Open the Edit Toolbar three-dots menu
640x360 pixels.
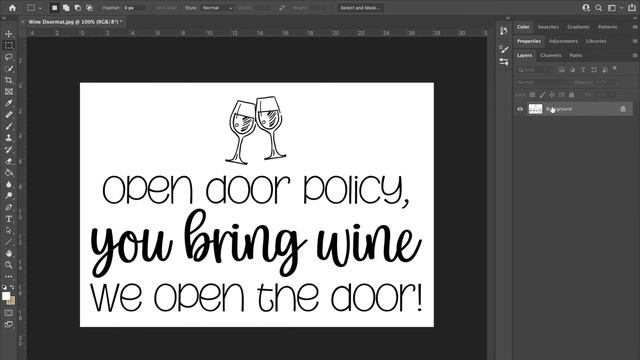point(9,276)
